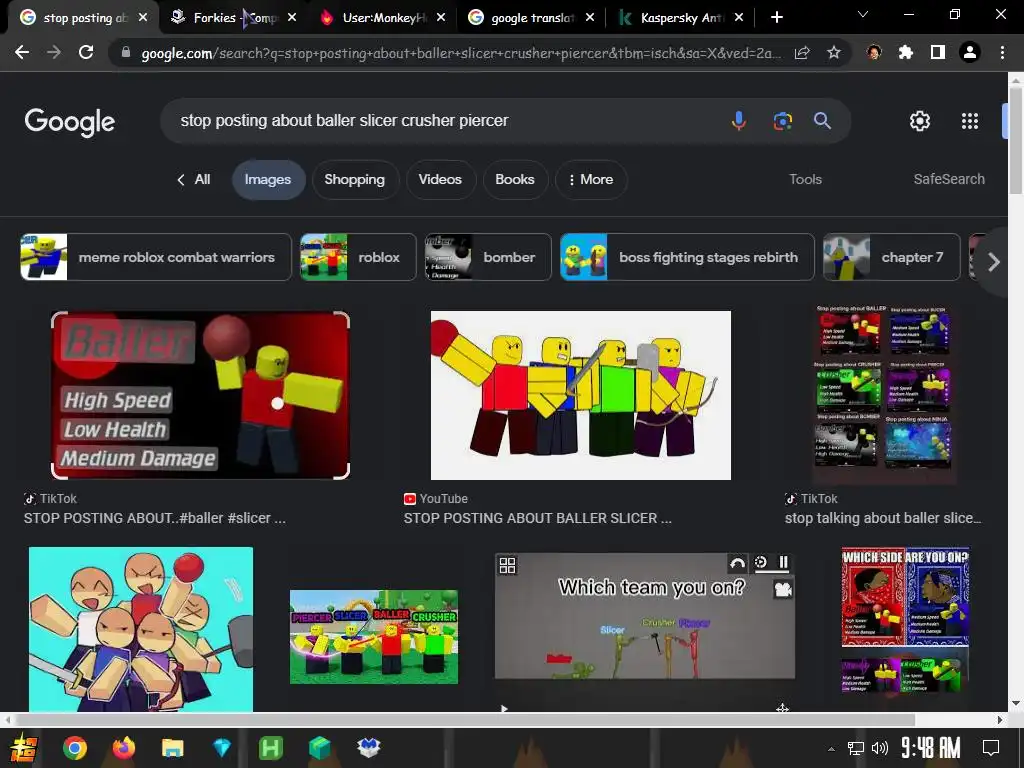
Task: Switch to the google translate tab
Action: coord(532,18)
